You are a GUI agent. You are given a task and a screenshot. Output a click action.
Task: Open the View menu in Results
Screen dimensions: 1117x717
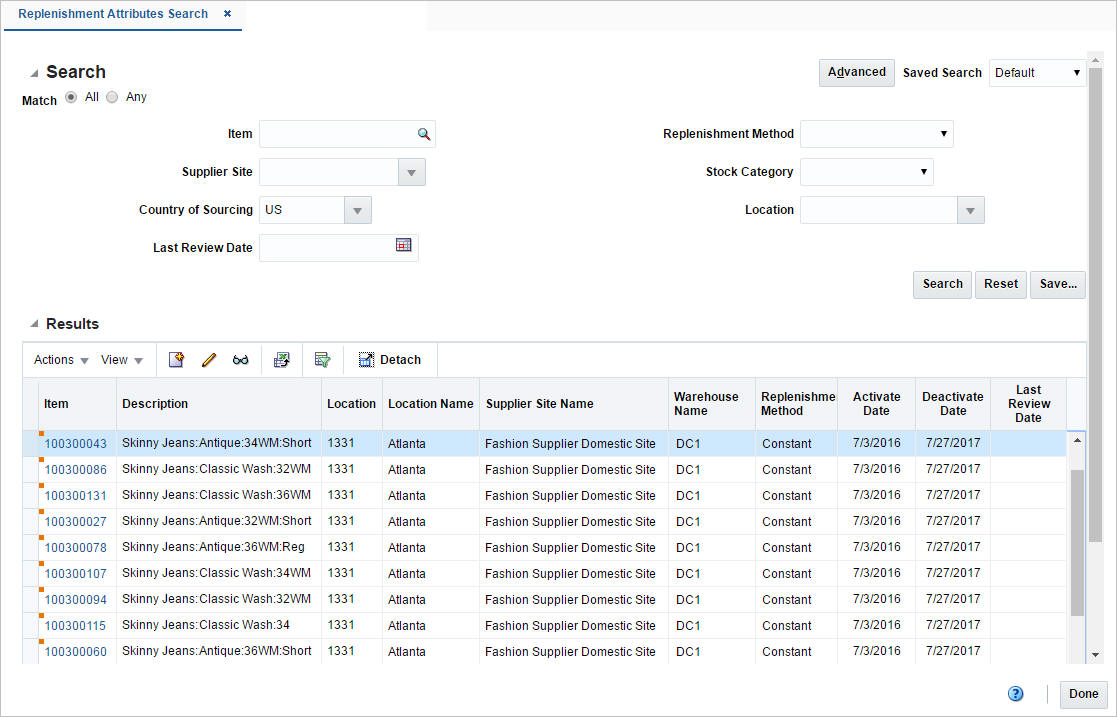[x=117, y=359]
